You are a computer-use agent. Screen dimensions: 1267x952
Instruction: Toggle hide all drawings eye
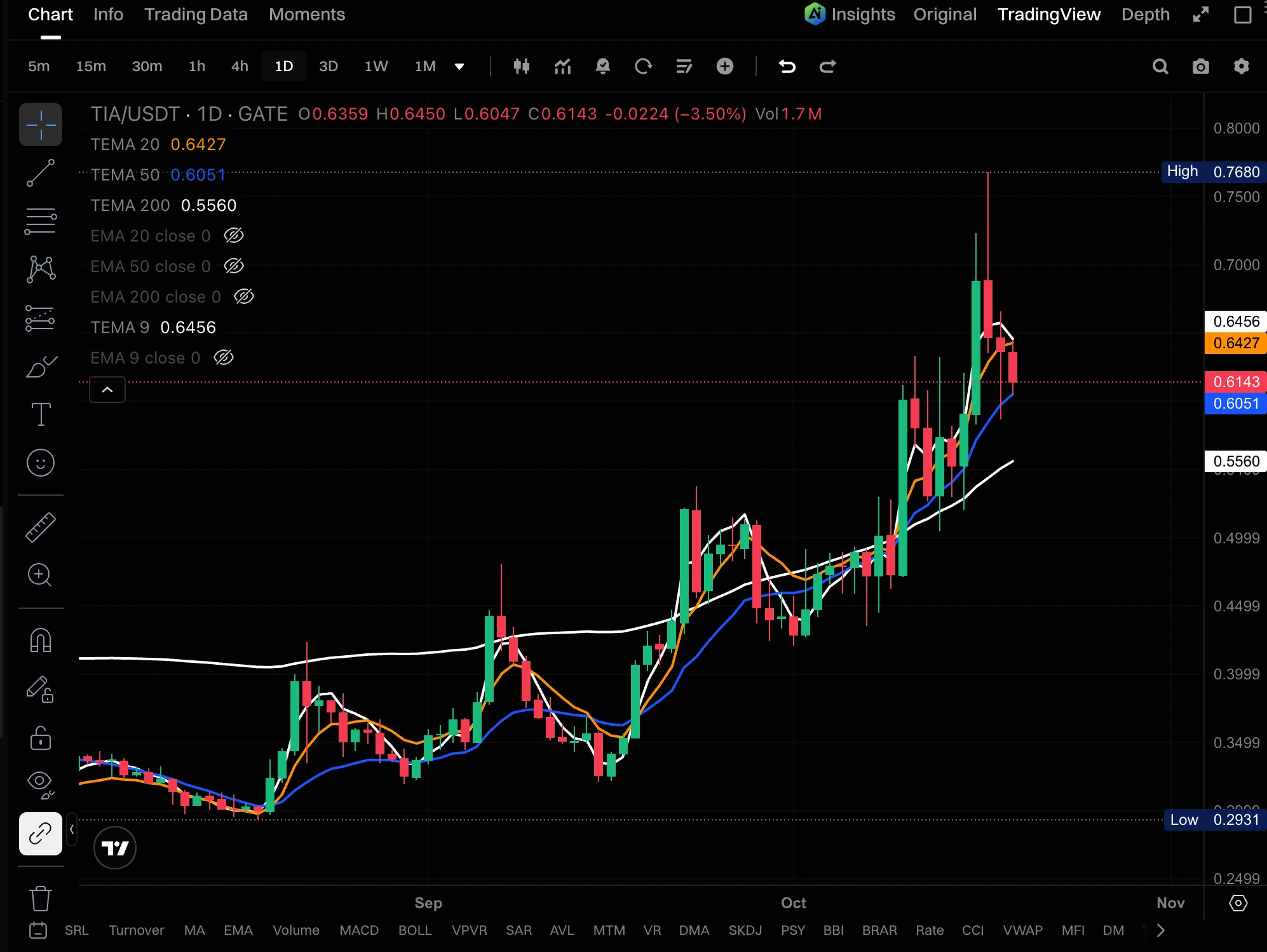point(41,785)
